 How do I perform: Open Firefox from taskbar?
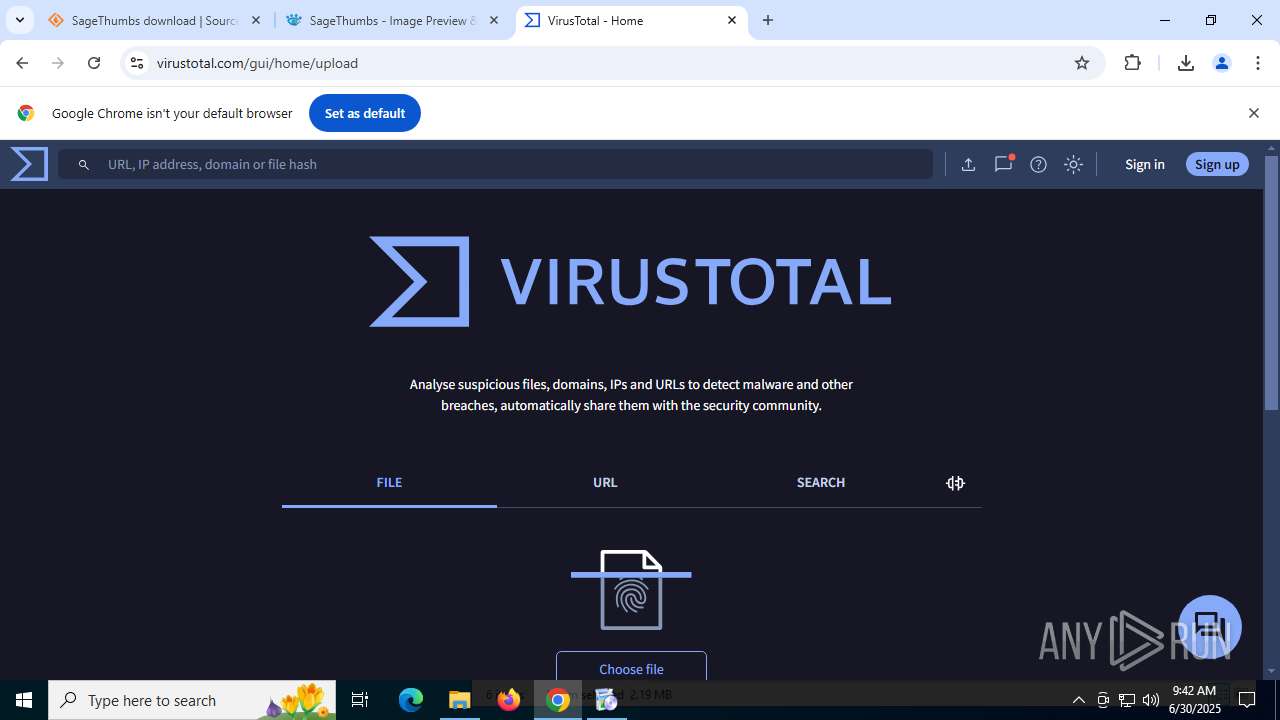point(509,700)
